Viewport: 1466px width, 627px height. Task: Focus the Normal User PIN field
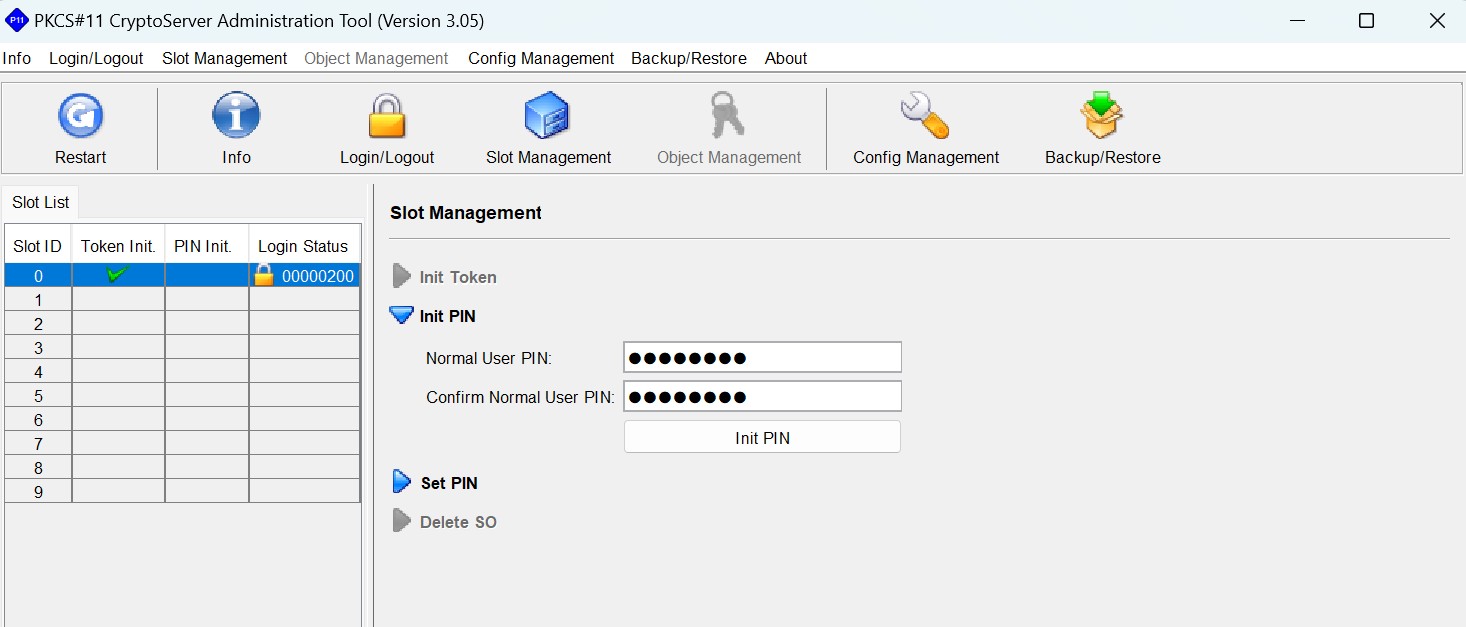pyautogui.click(x=762, y=357)
